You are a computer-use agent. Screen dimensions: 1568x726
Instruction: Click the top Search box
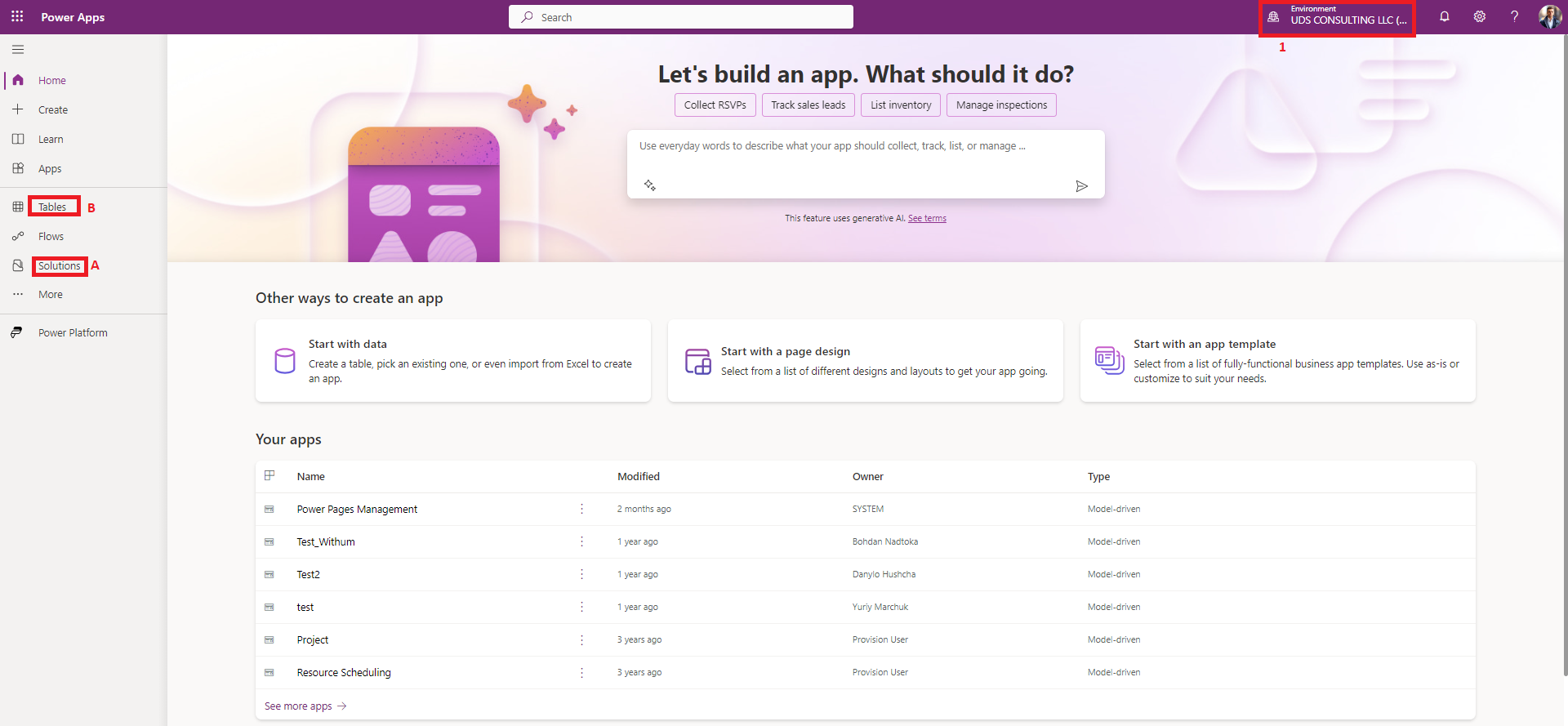coord(681,16)
